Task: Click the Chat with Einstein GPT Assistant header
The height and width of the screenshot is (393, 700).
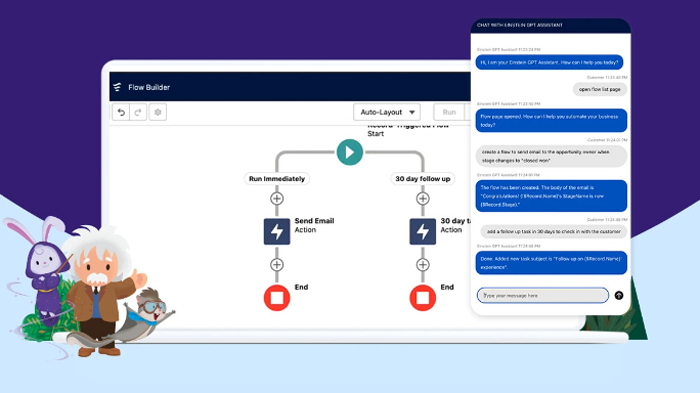Action: [x=550, y=25]
